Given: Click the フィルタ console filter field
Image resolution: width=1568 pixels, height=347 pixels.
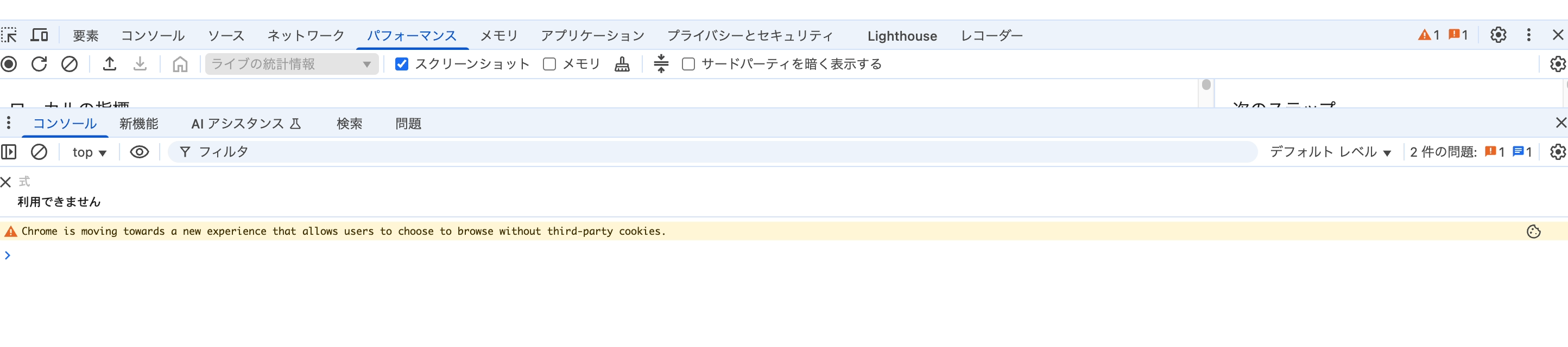Looking at the screenshot, I should click(x=712, y=152).
